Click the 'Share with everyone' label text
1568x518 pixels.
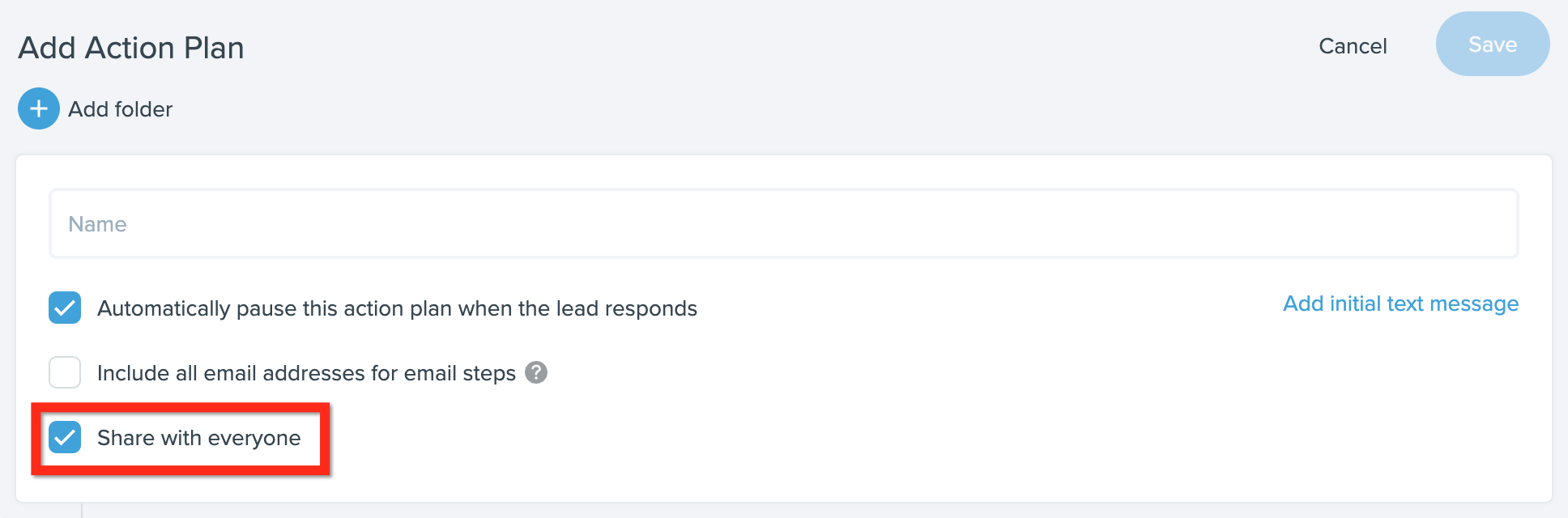(x=198, y=438)
